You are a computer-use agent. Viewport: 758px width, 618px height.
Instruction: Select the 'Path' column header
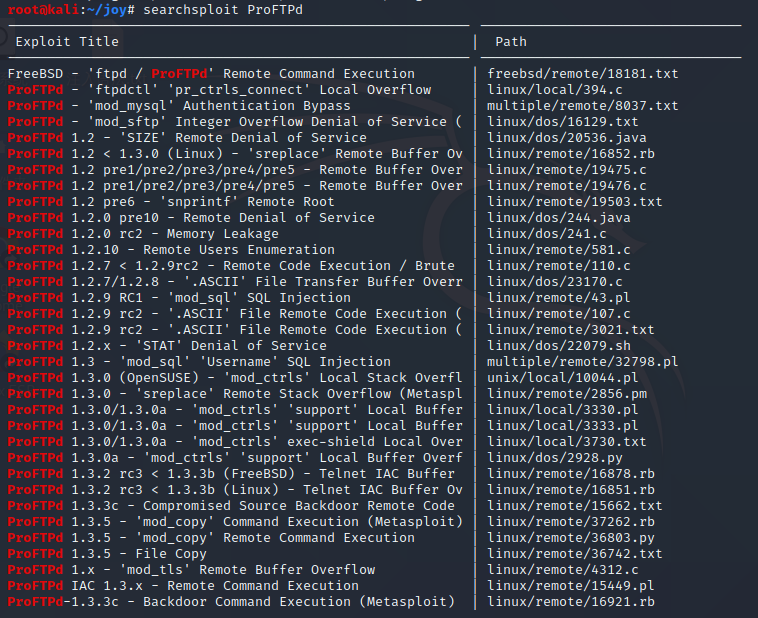(x=510, y=42)
